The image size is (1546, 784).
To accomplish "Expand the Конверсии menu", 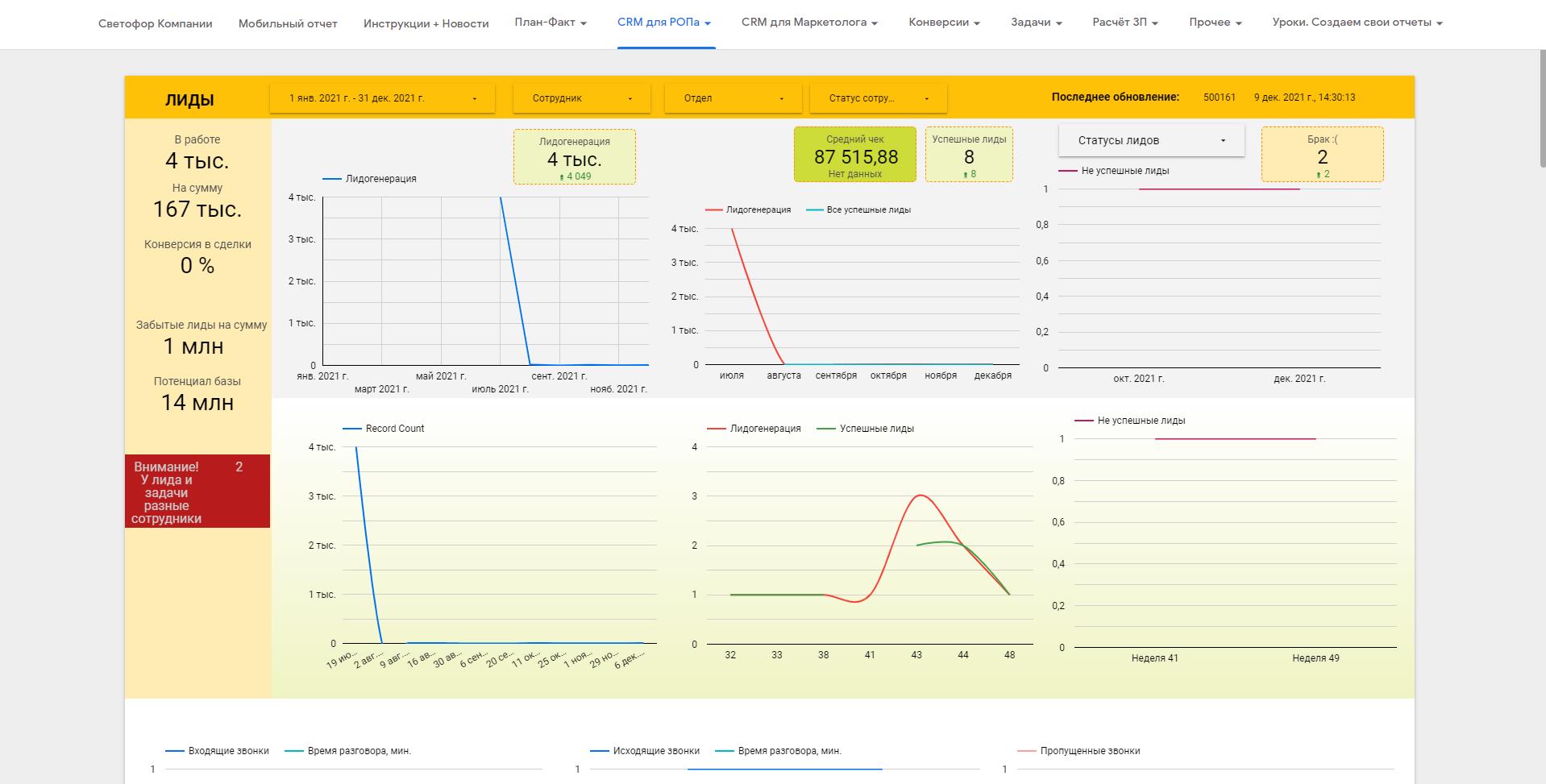I will pyautogui.click(x=944, y=23).
